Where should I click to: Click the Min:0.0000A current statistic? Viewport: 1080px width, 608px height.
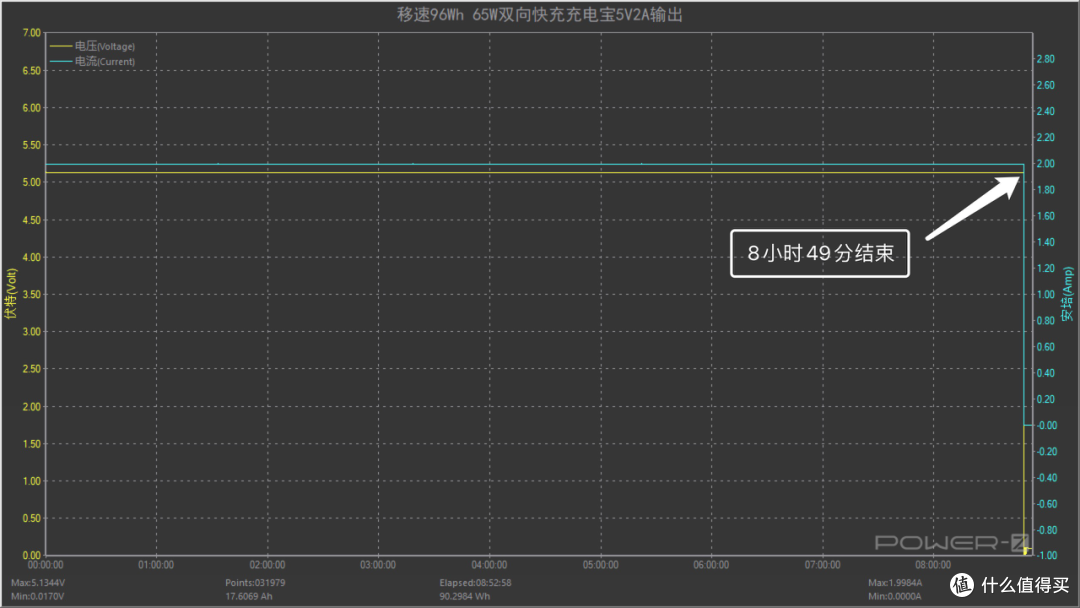(895, 596)
